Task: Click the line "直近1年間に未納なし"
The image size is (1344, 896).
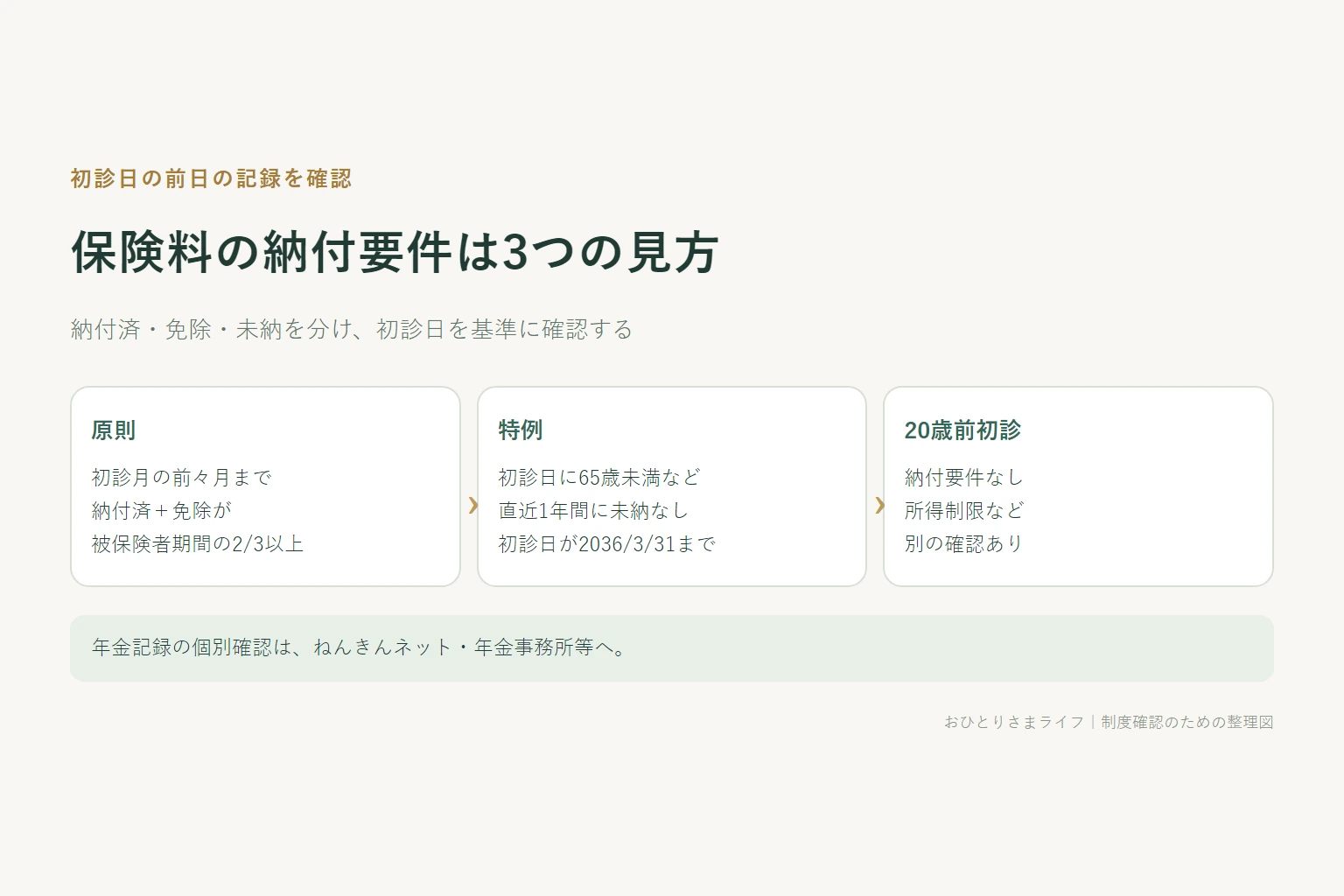Action: 593,511
